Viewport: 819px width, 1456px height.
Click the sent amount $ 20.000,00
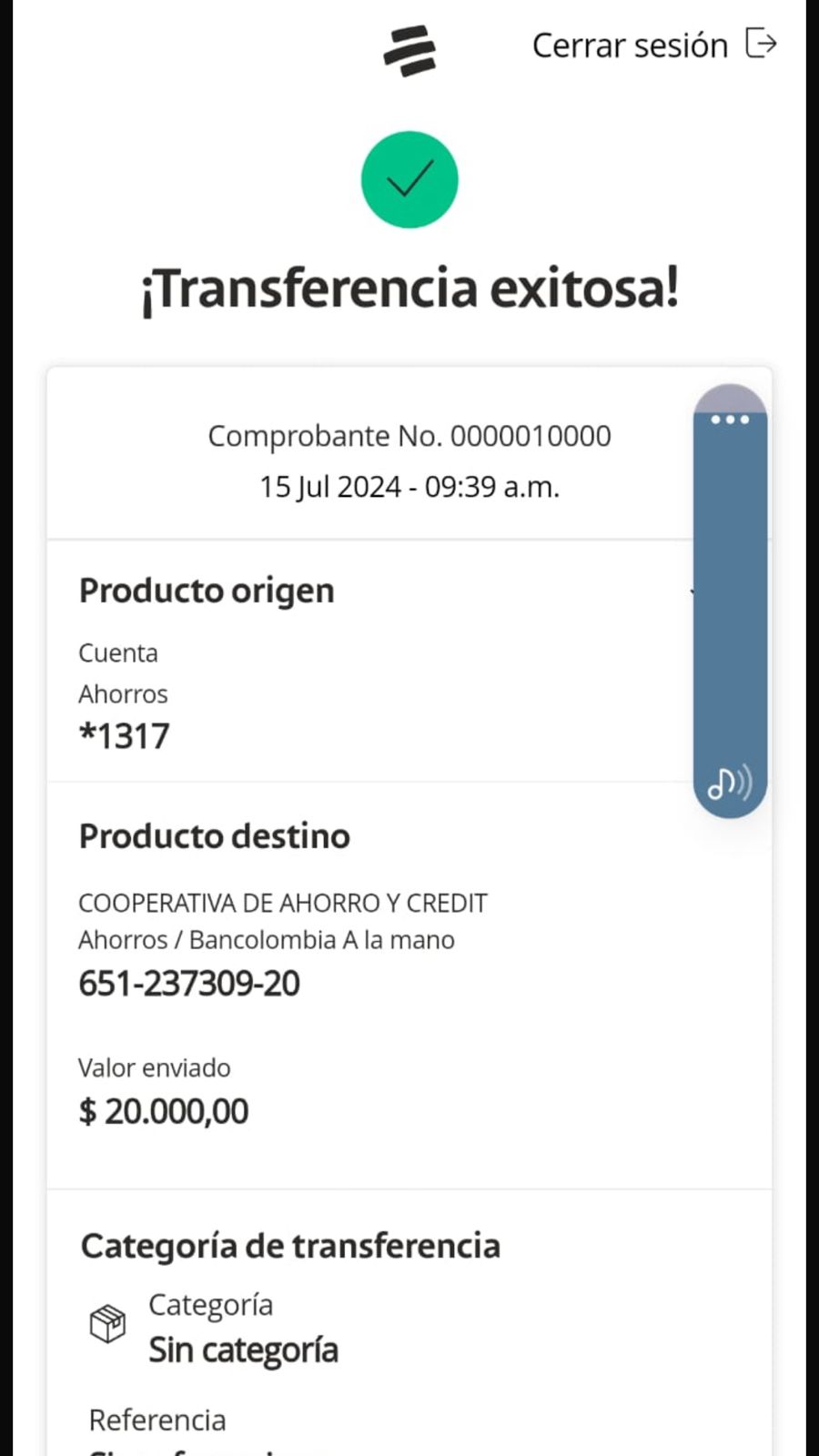(x=164, y=1111)
